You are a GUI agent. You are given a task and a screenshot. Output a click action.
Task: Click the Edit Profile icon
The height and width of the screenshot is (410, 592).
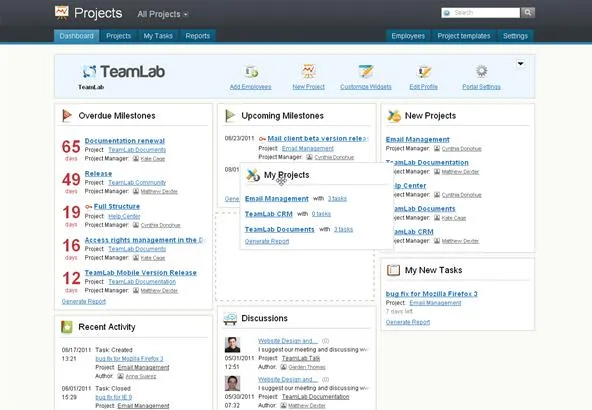tap(424, 71)
